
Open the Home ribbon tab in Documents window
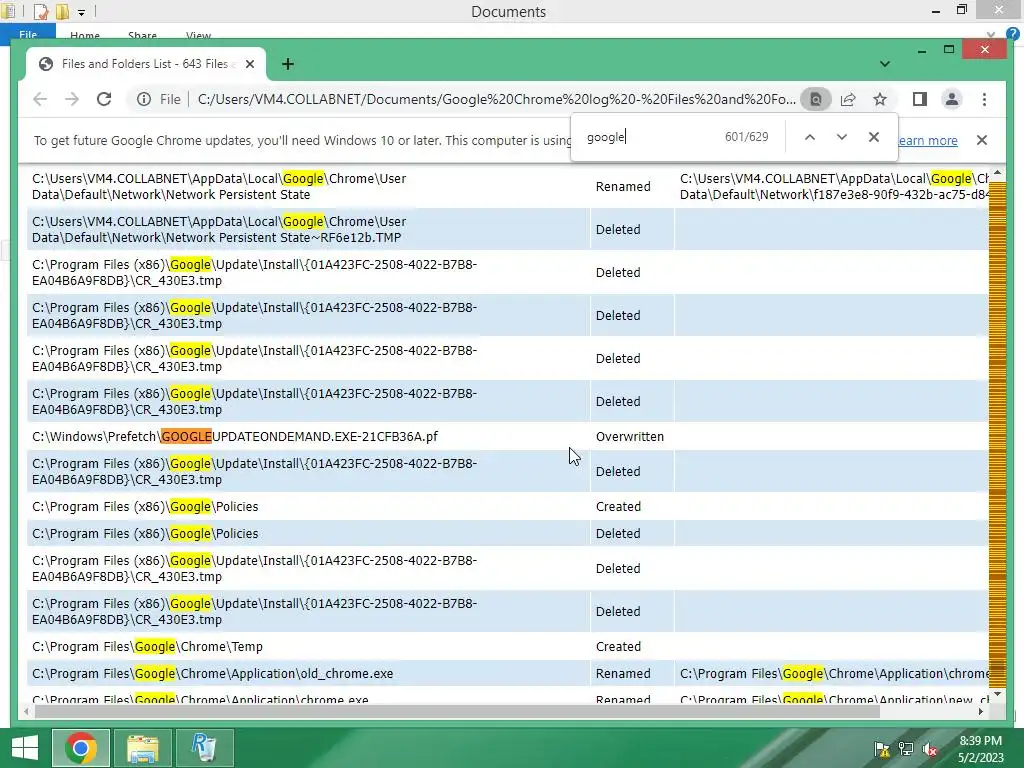(85, 36)
